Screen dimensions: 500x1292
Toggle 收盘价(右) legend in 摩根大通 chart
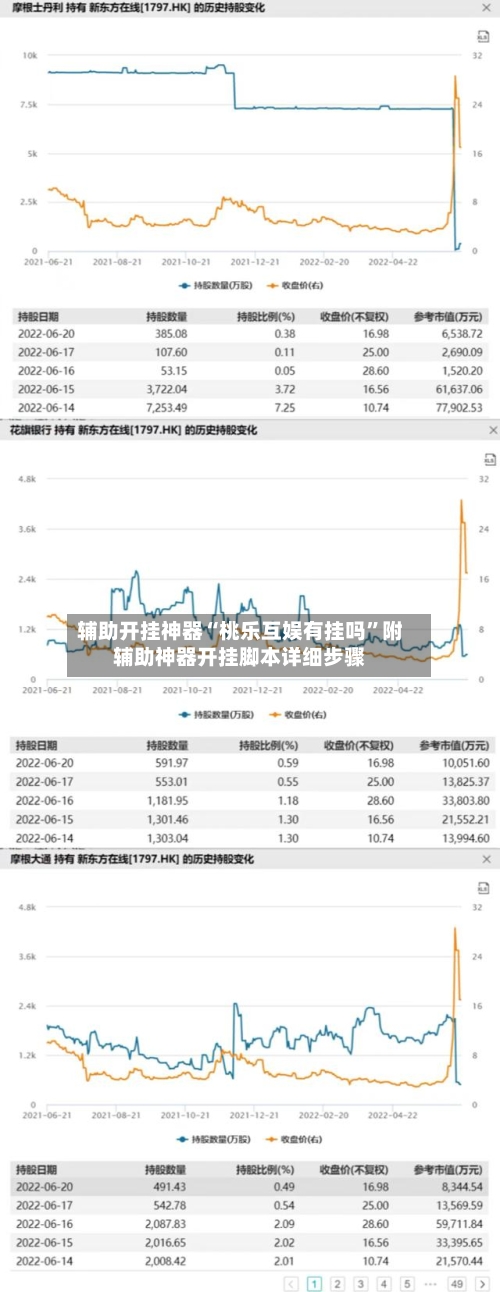click(x=295, y=1139)
